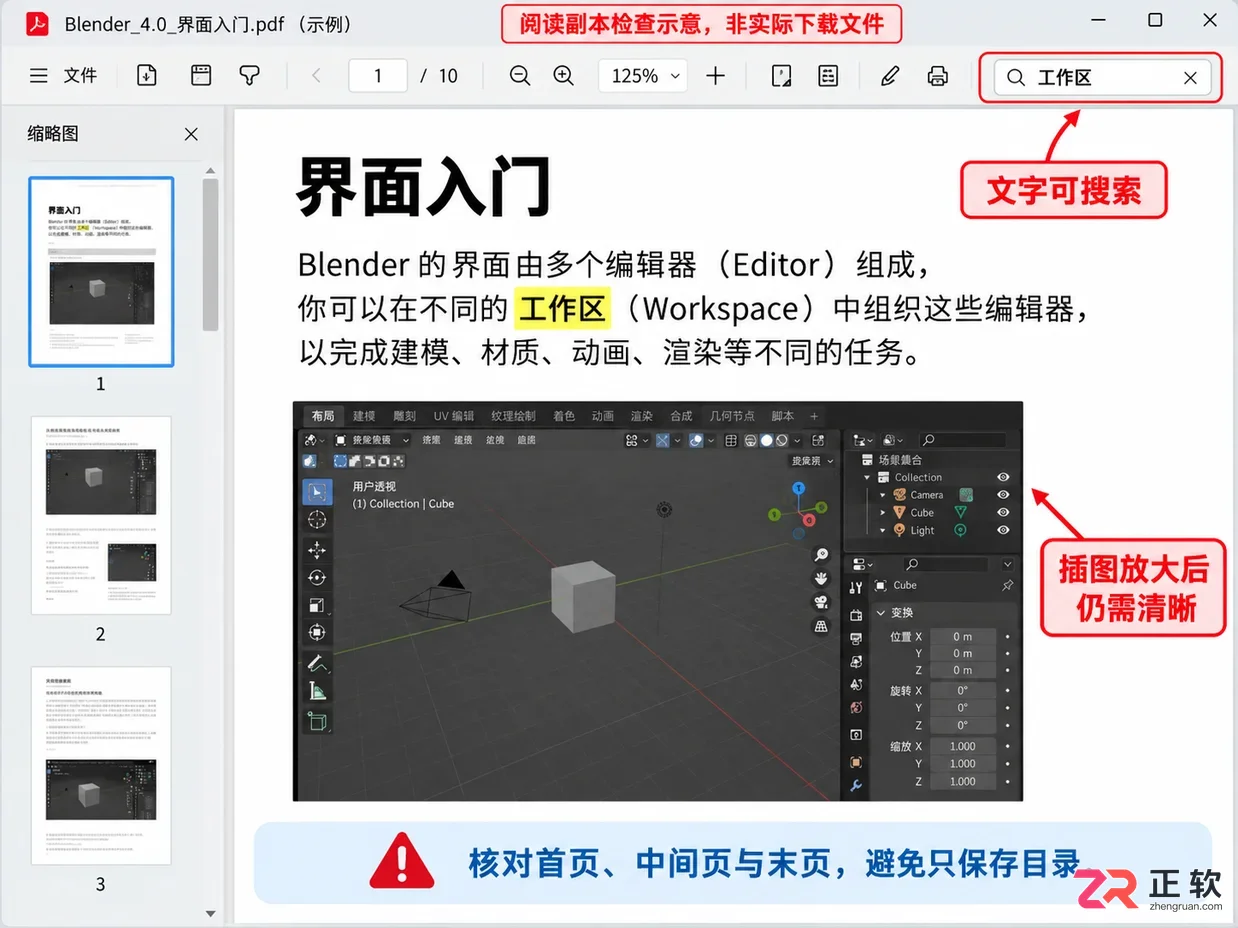Select the pen annotate tool
Image resolution: width=1238 pixels, height=928 pixels.
coord(890,76)
